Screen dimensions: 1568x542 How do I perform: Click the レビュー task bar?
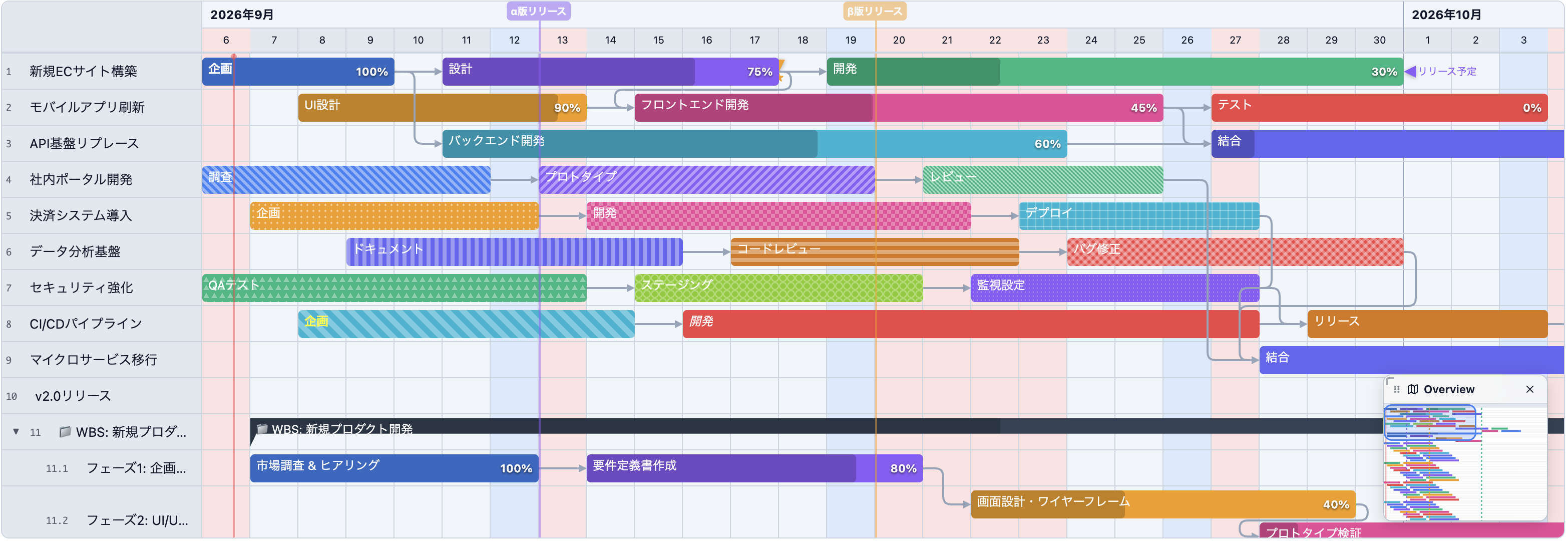click(1043, 180)
